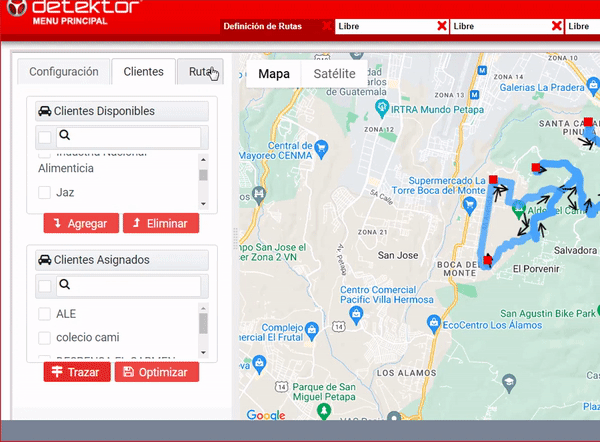This screenshot has width=600, height=442.
Task: Select the Definición de Rutas tab
Action: click(263, 26)
